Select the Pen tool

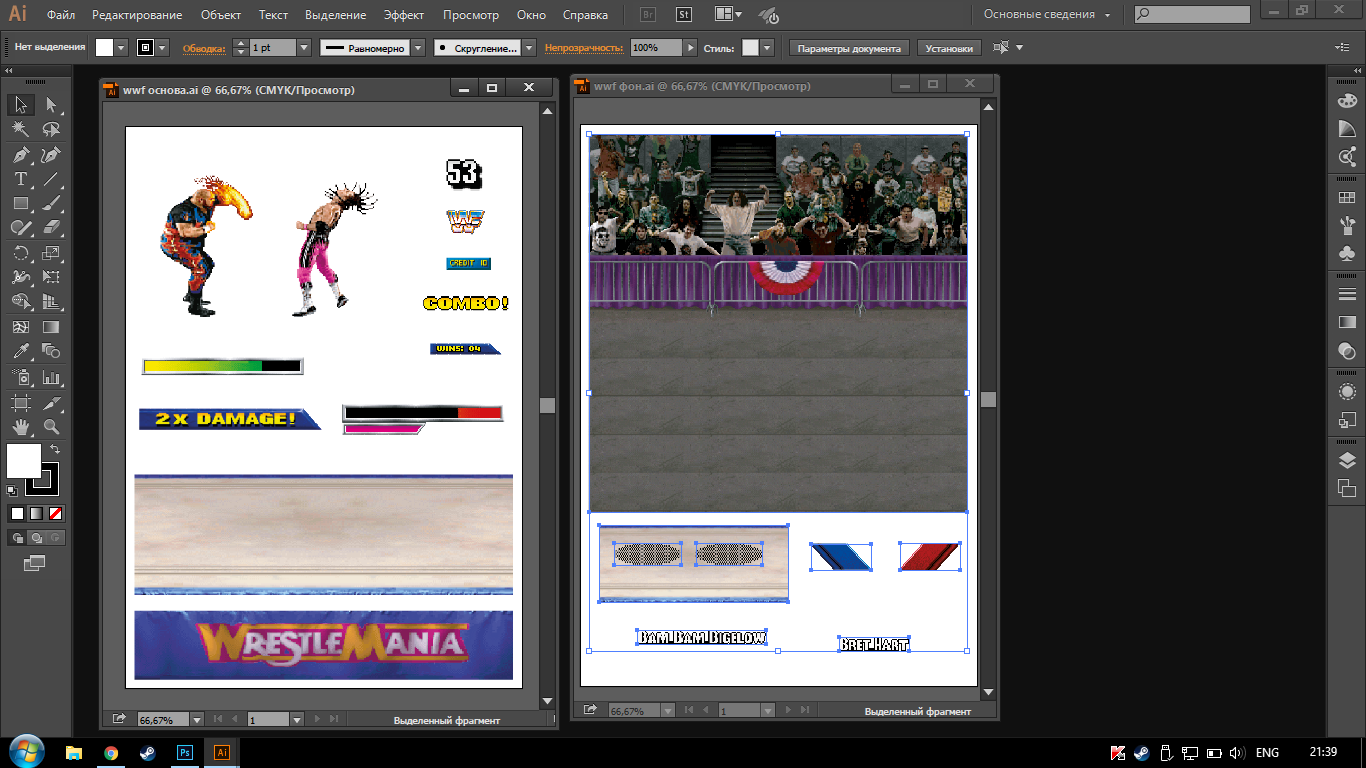click(21, 155)
